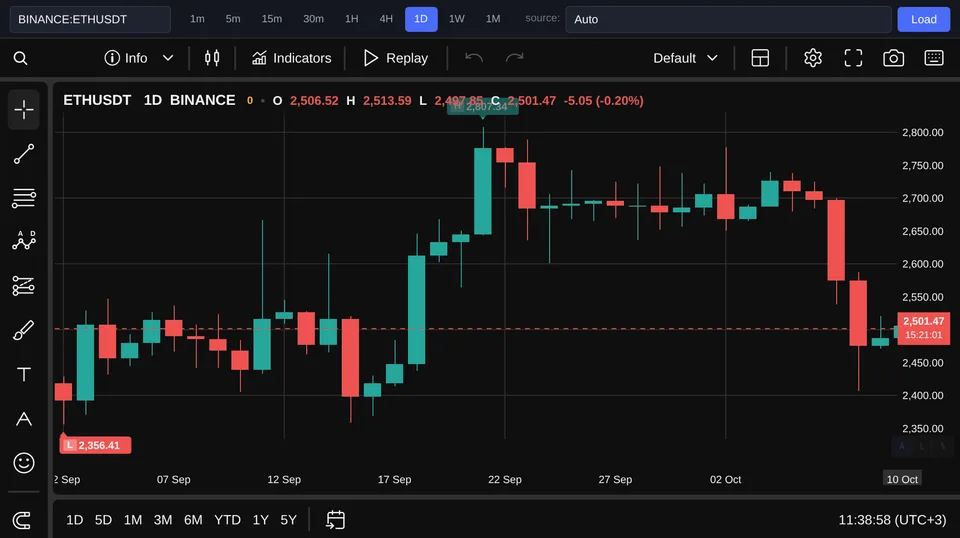Select the trend line tool
The height and width of the screenshot is (538, 960).
tap(24, 154)
